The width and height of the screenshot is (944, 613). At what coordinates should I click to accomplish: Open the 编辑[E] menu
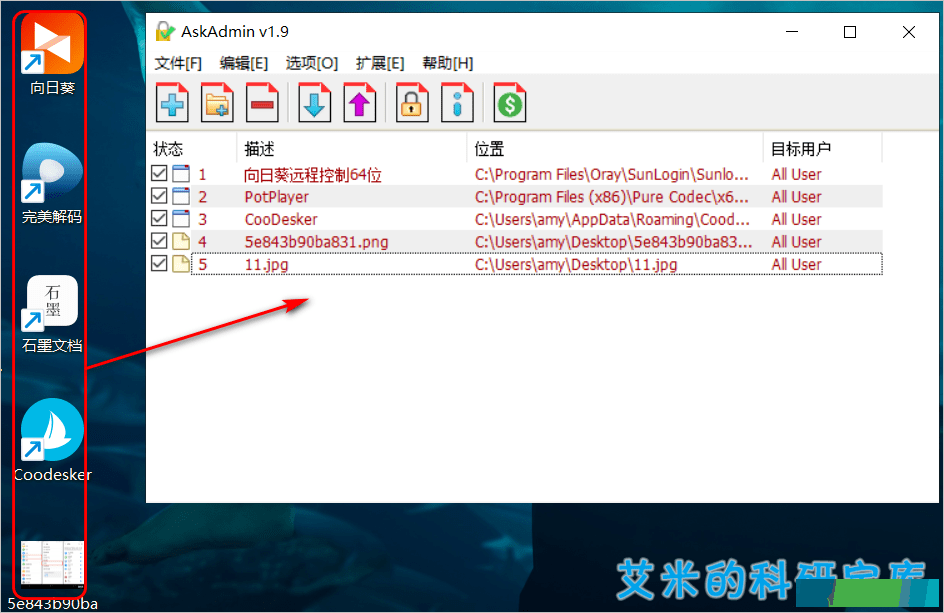pos(244,63)
